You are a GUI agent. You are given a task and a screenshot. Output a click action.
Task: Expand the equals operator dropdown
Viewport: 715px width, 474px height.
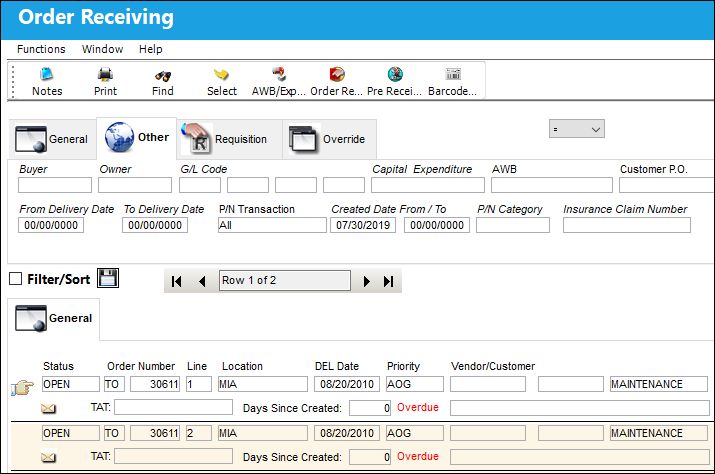(577, 129)
